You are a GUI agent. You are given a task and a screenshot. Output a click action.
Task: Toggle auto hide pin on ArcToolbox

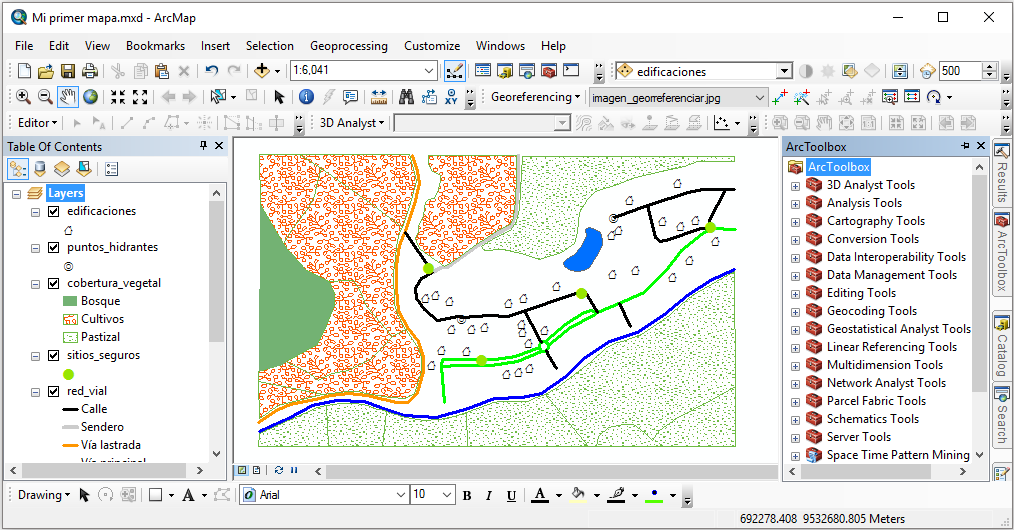pos(965,146)
